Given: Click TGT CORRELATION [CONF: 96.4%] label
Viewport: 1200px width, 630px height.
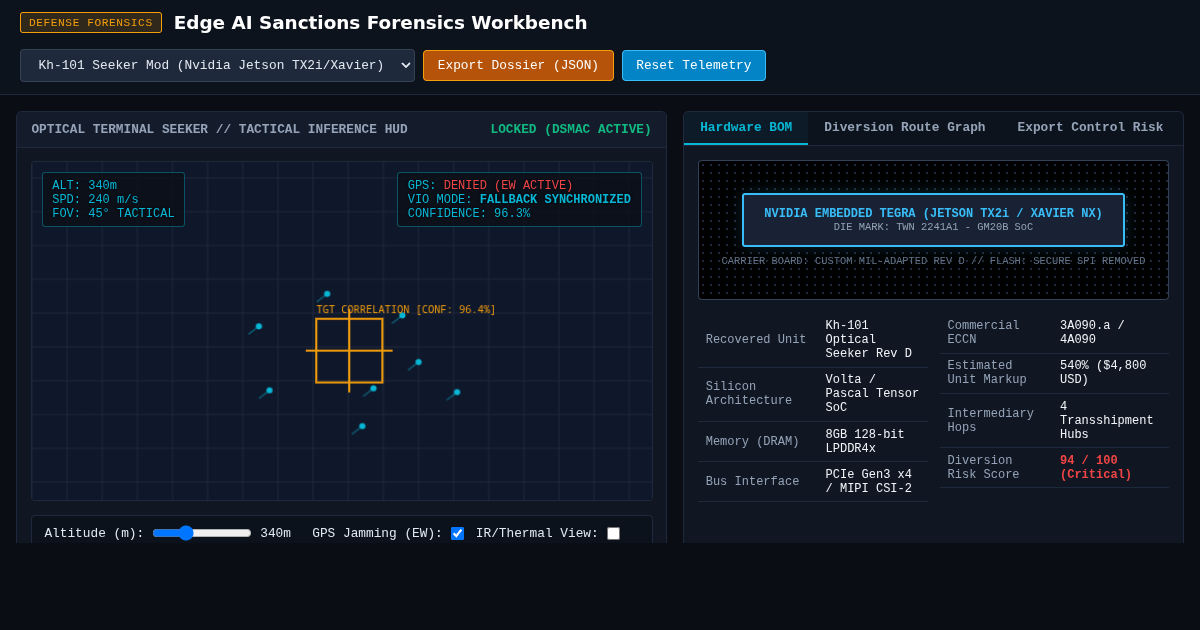Looking at the screenshot, I should 406,310.
